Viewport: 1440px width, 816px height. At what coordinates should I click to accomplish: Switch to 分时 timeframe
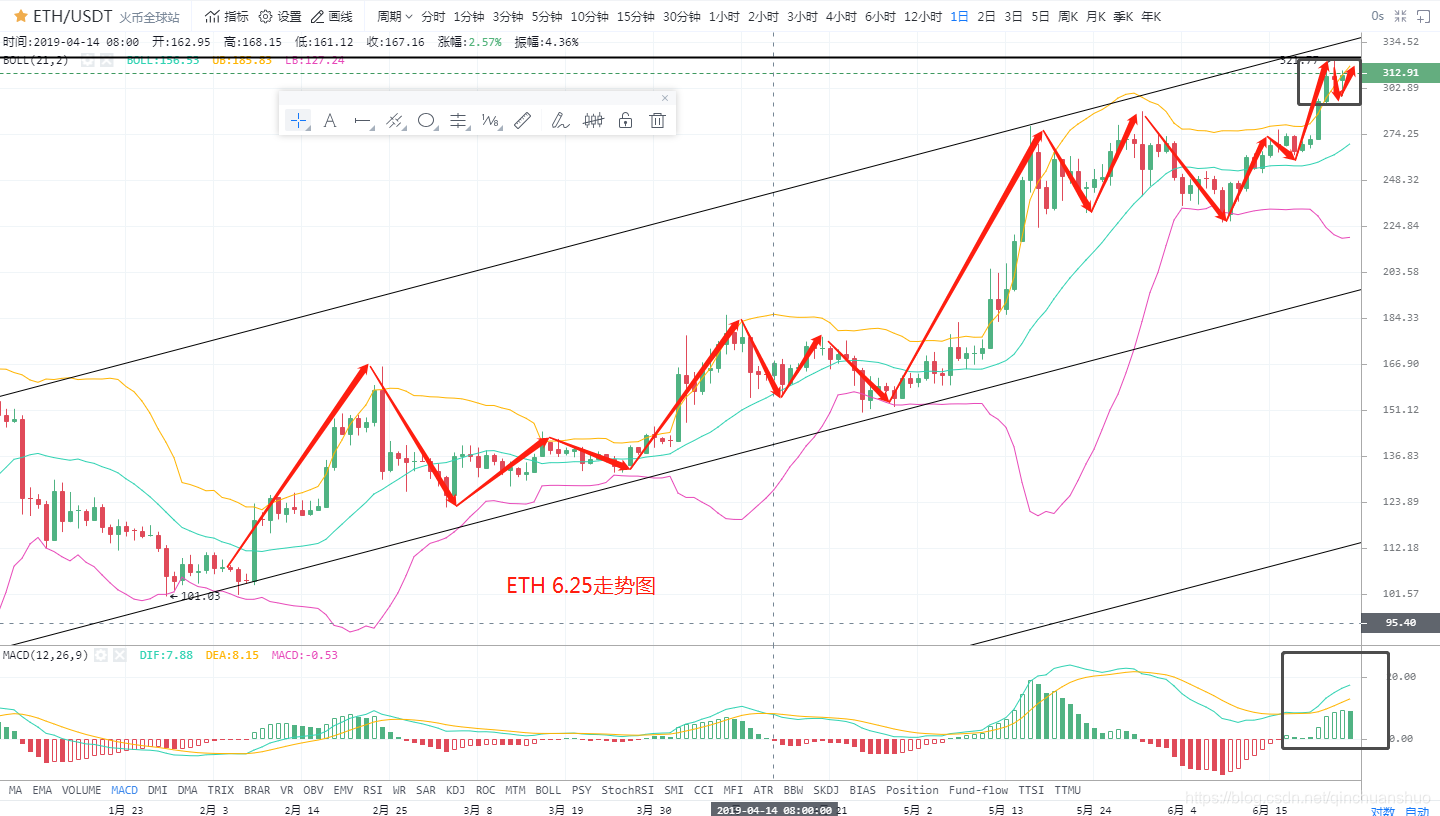click(x=433, y=16)
